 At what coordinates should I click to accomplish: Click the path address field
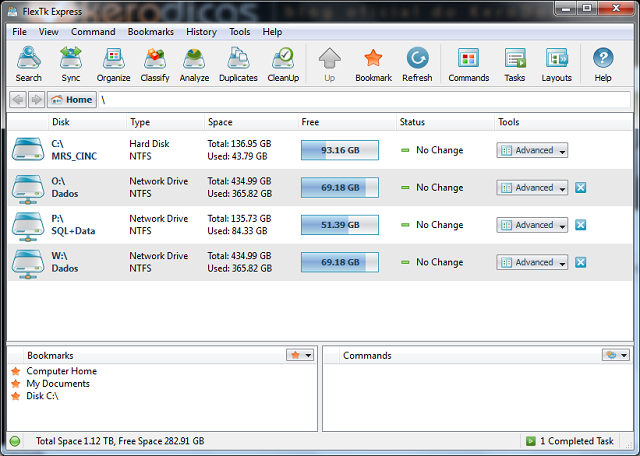tap(364, 100)
